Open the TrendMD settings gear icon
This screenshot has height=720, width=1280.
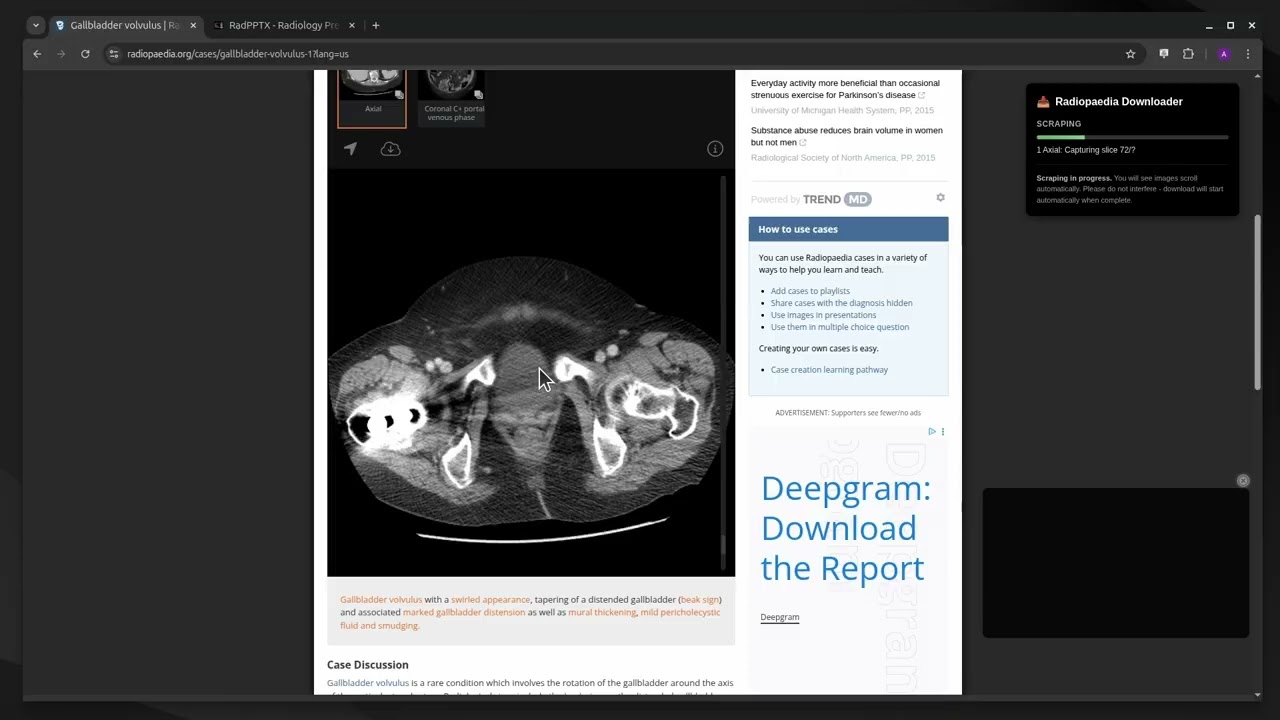pos(940,198)
